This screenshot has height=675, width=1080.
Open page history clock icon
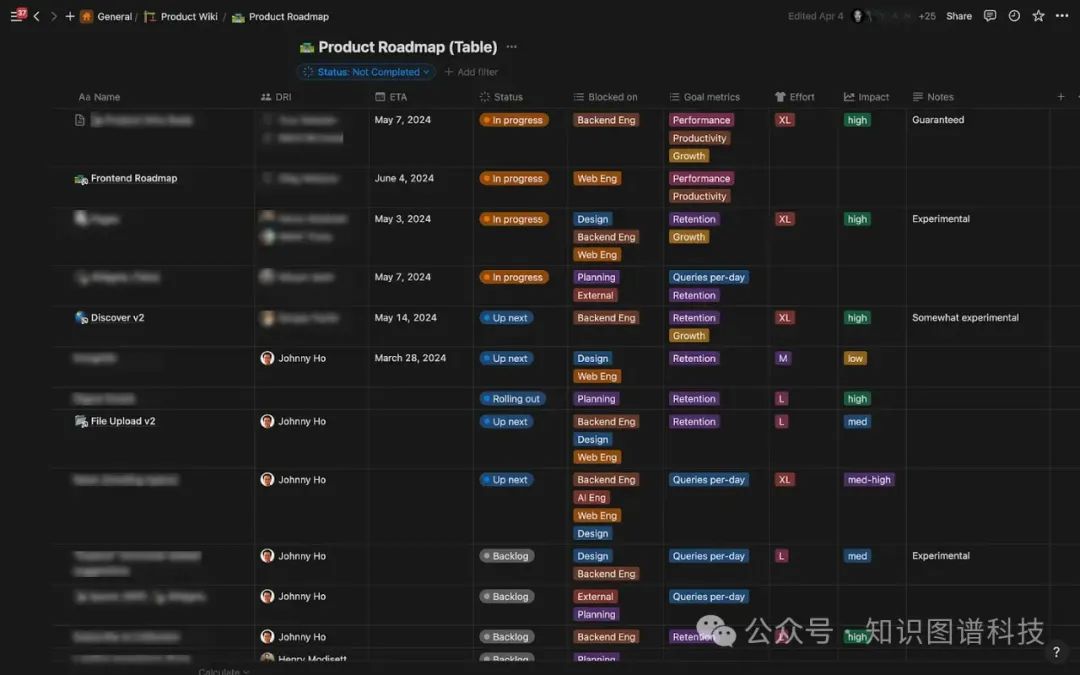pyautogui.click(x=1014, y=16)
